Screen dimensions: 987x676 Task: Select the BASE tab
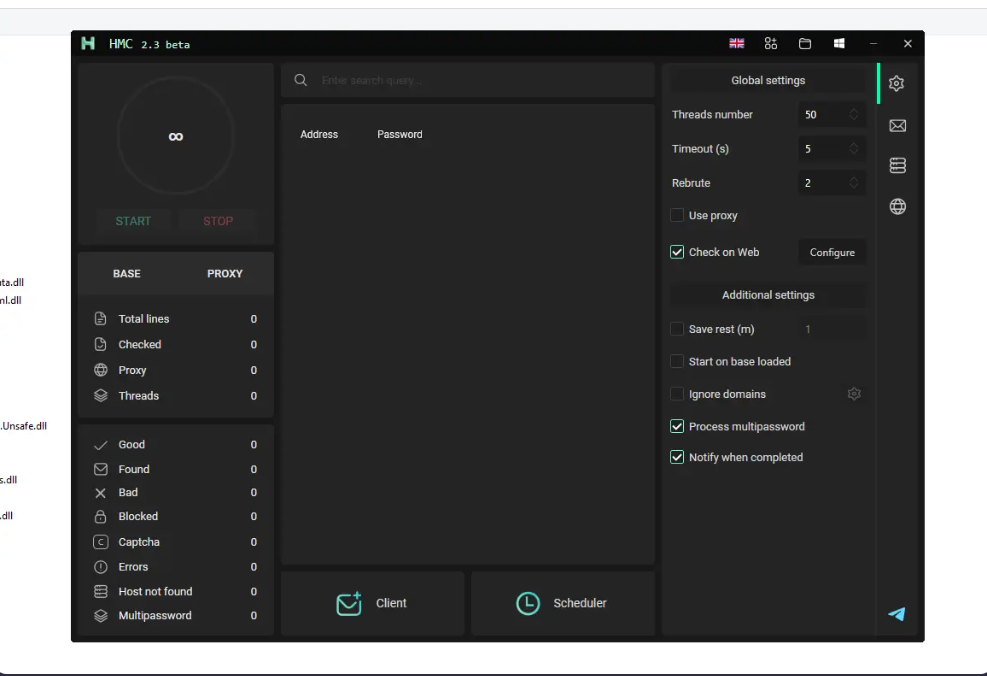click(127, 273)
